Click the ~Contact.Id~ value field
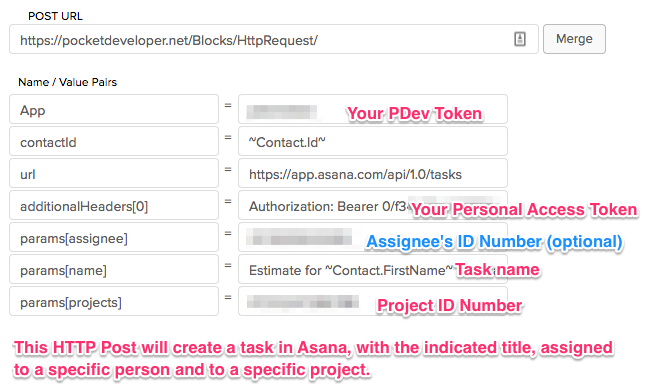This screenshot has width=646, height=384. [x=373, y=141]
